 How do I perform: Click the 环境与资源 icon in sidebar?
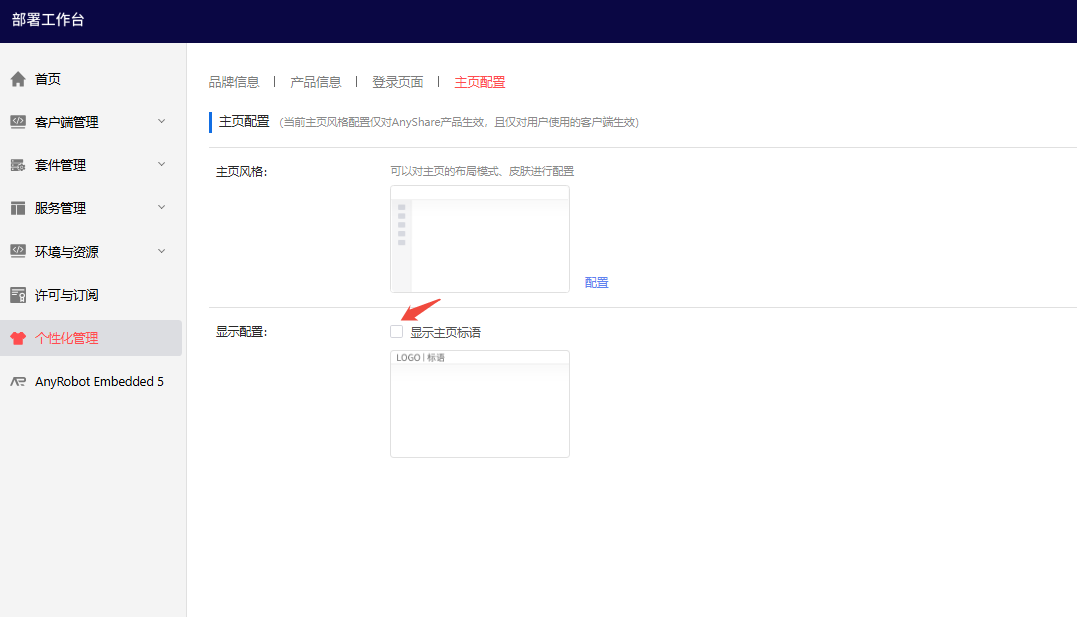point(18,251)
